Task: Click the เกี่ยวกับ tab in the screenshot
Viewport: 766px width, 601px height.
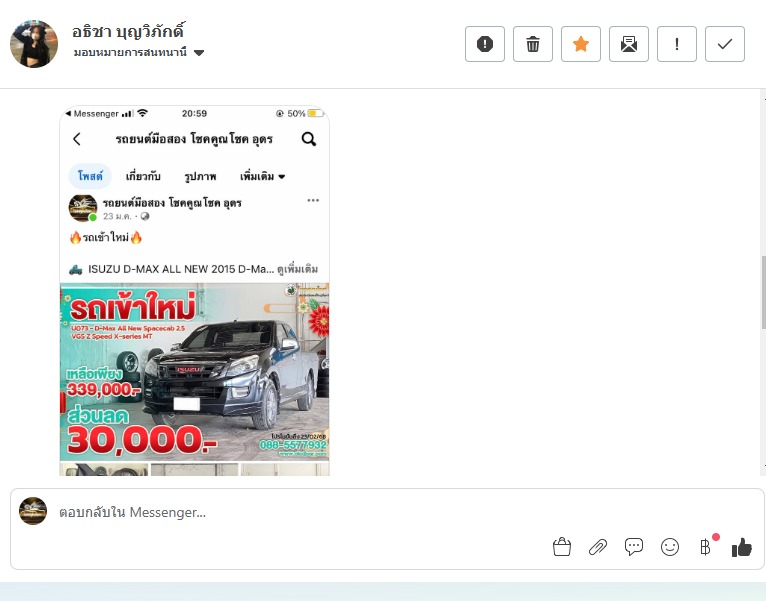Action: 143,176
